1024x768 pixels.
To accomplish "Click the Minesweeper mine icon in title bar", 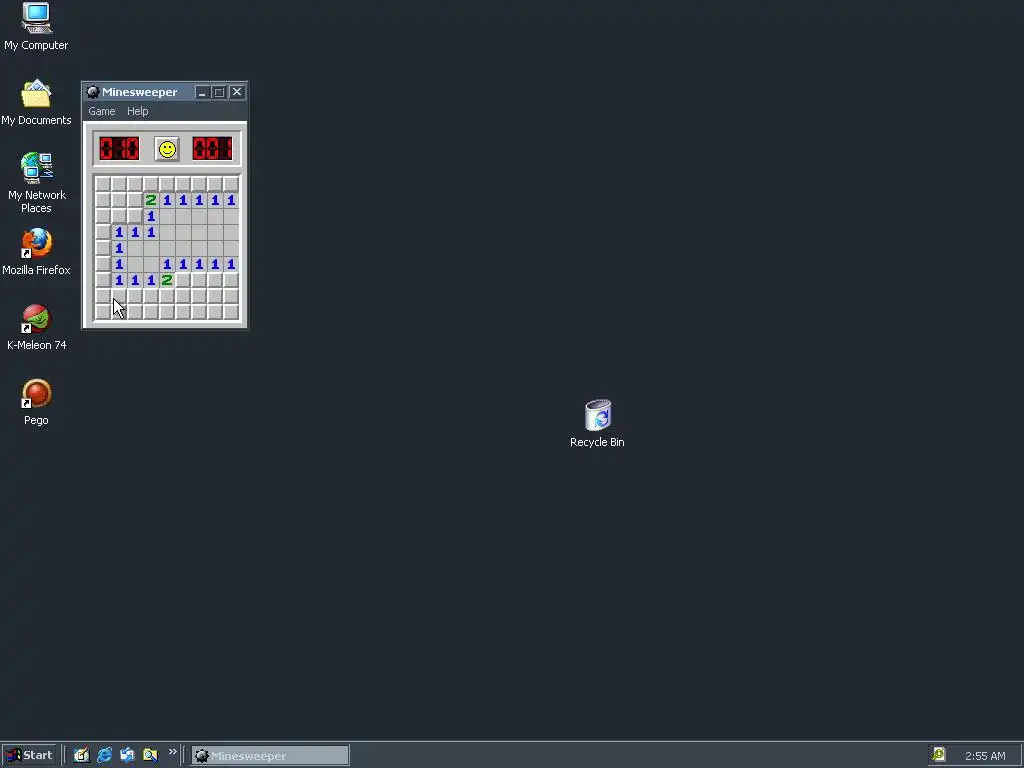I will click(x=93, y=92).
